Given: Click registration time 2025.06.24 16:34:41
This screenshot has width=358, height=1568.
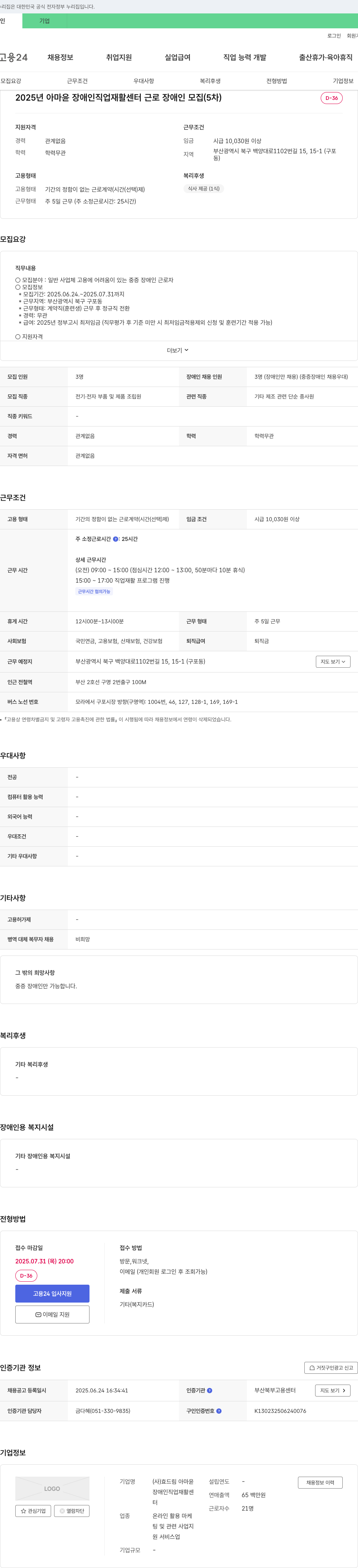Looking at the screenshot, I should pyautogui.click(x=102, y=1390).
